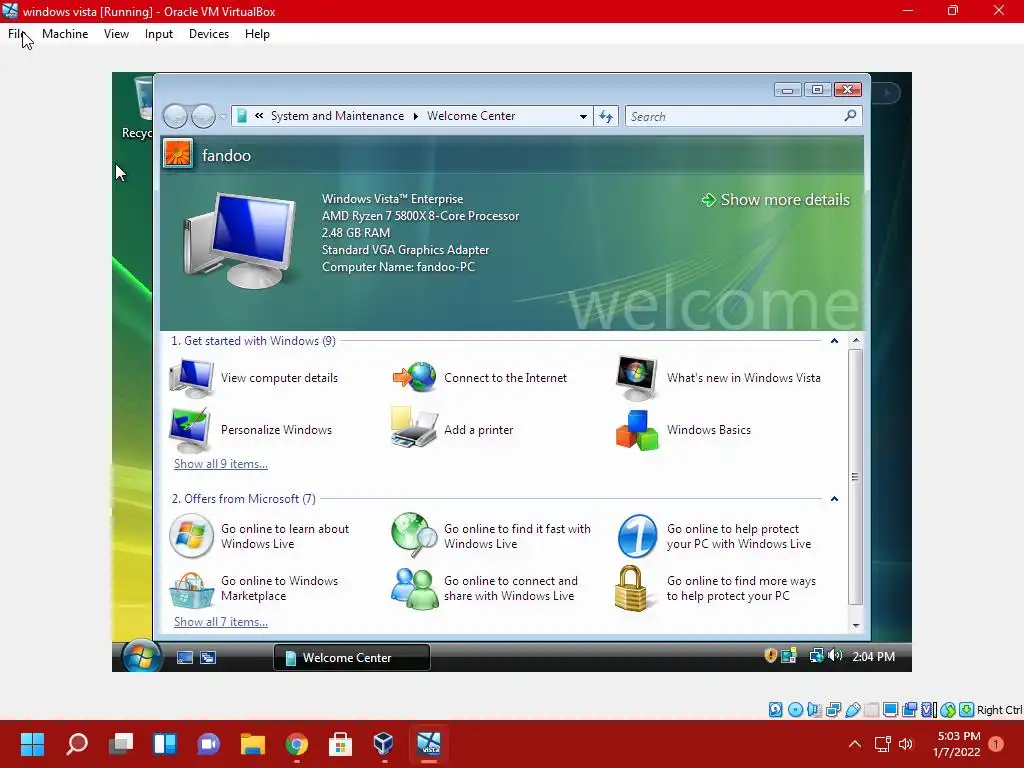The width and height of the screenshot is (1024, 768).
Task: Click the scrollbar up arrow
Action: [x=856, y=340]
